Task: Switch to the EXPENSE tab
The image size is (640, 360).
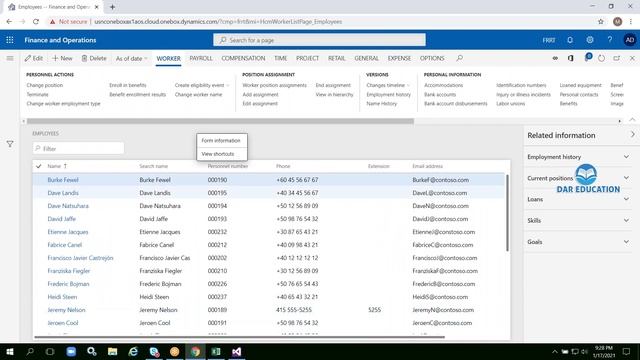Action: 399,58
